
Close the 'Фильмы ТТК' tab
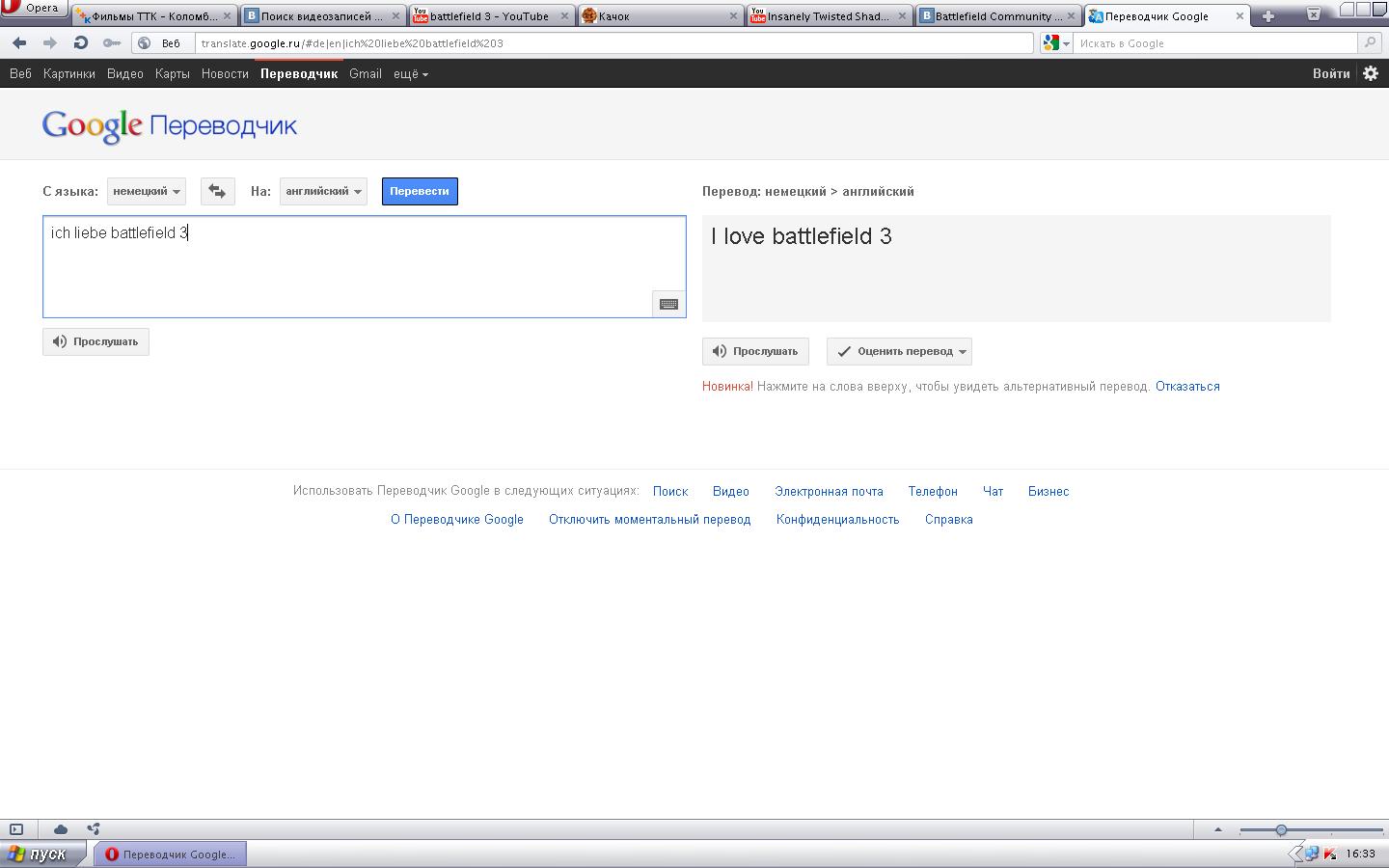click(228, 16)
